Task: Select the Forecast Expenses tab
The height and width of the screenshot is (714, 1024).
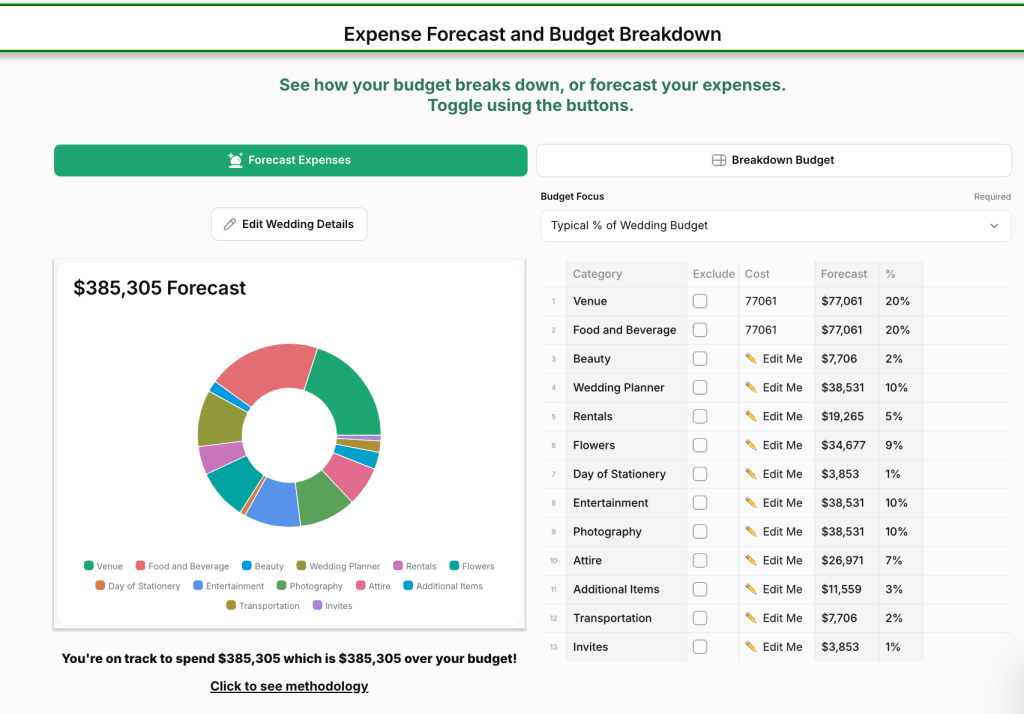Action: pyautogui.click(x=290, y=160)
